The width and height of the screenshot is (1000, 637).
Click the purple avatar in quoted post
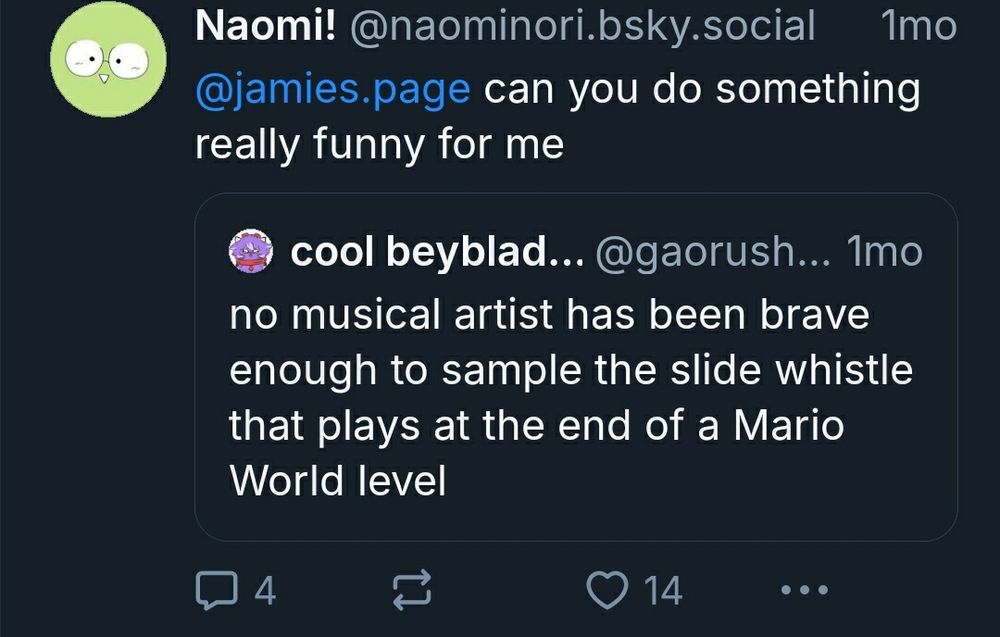(251, 254)
